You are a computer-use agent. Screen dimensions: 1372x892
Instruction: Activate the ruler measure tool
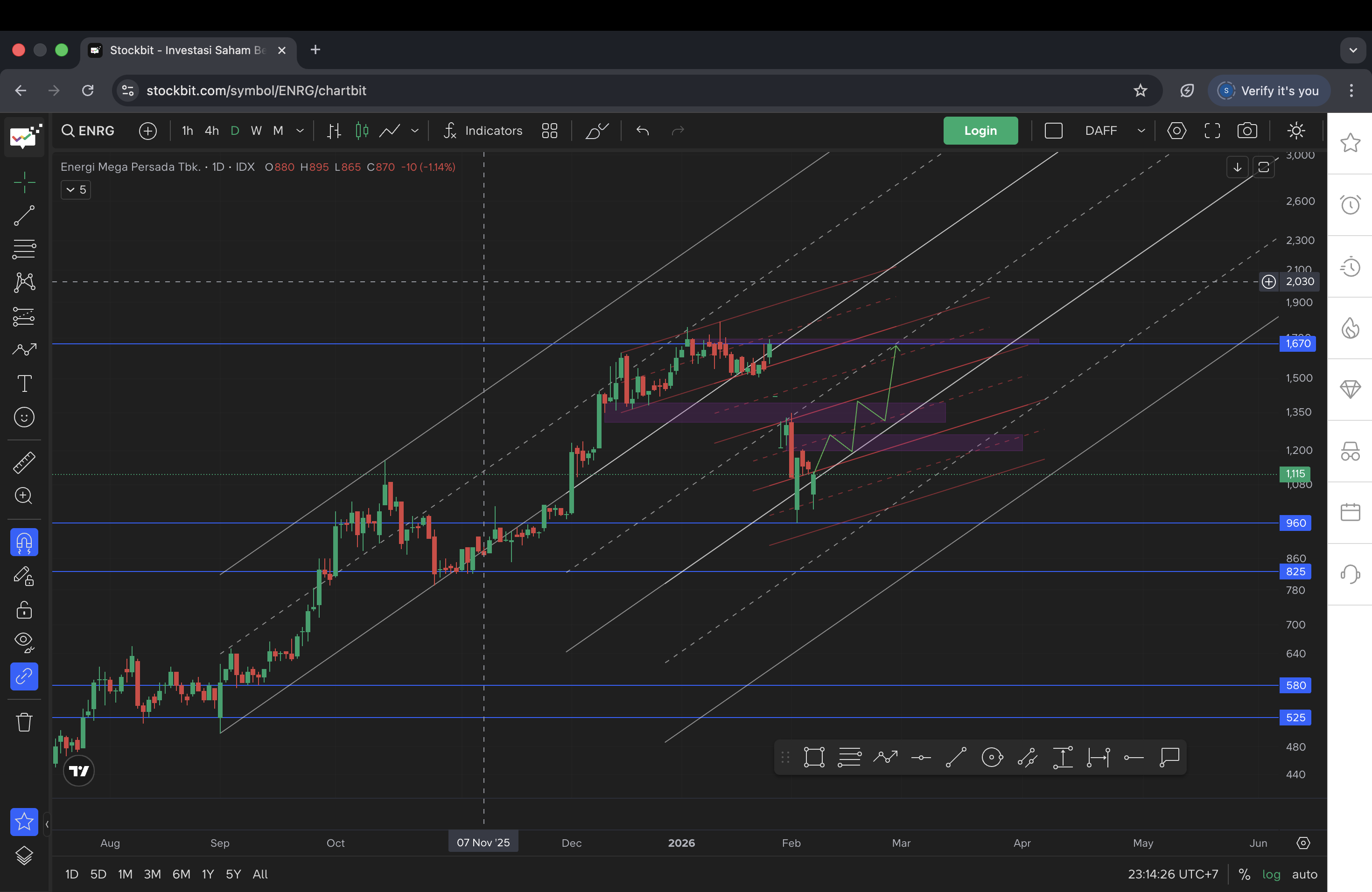(24, 463)
